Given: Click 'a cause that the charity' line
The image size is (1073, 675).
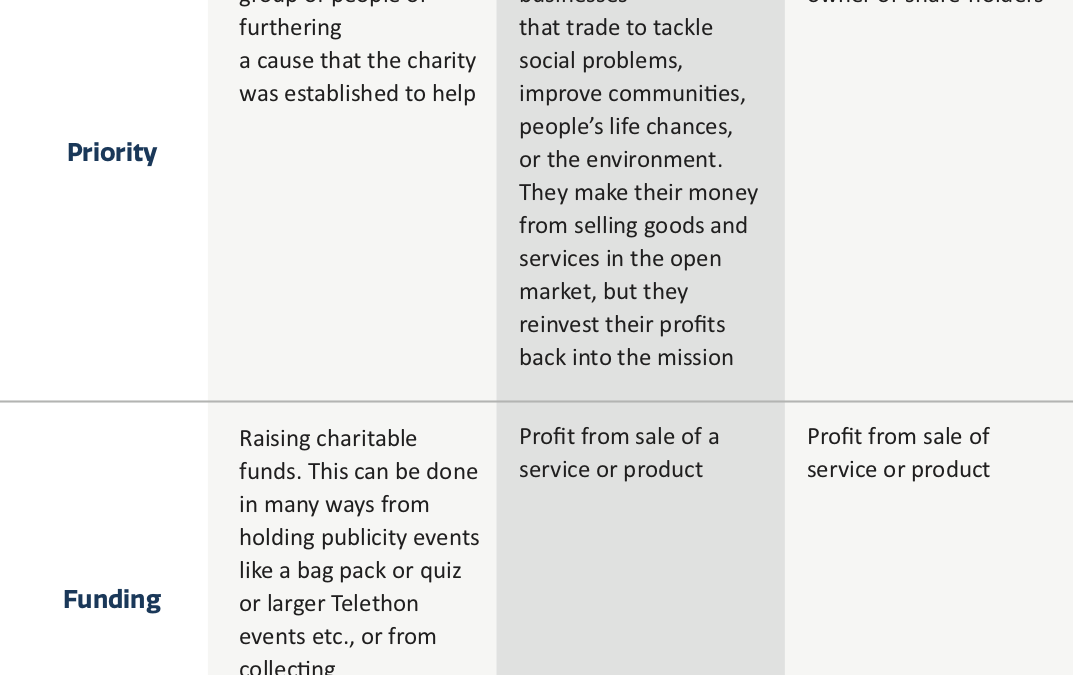Looking at the screenshot, I should 357,61.
